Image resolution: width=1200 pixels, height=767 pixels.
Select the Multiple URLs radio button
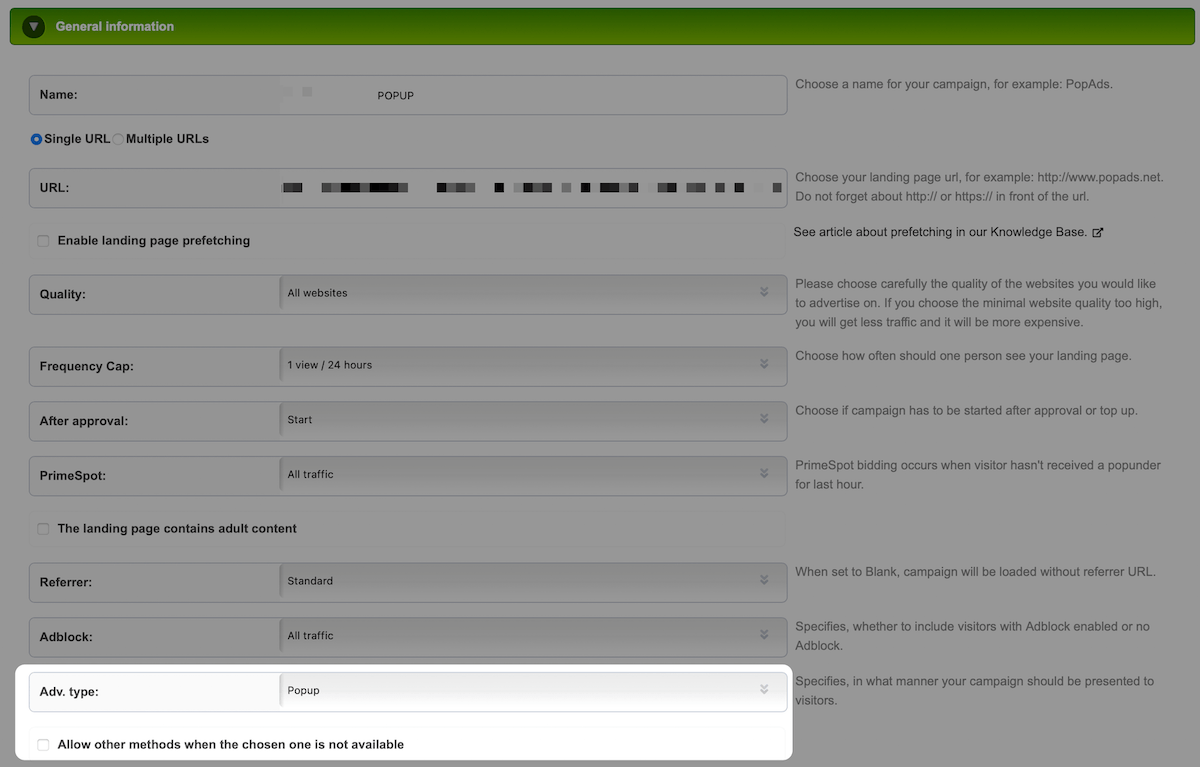pos(118,139)
